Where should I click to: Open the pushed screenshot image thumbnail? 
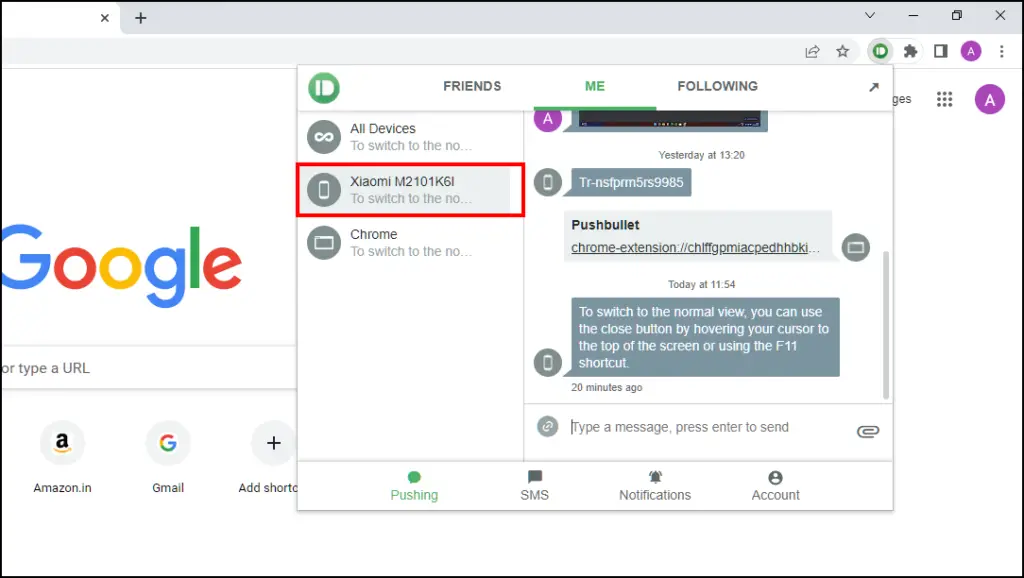tap(669, 120)
